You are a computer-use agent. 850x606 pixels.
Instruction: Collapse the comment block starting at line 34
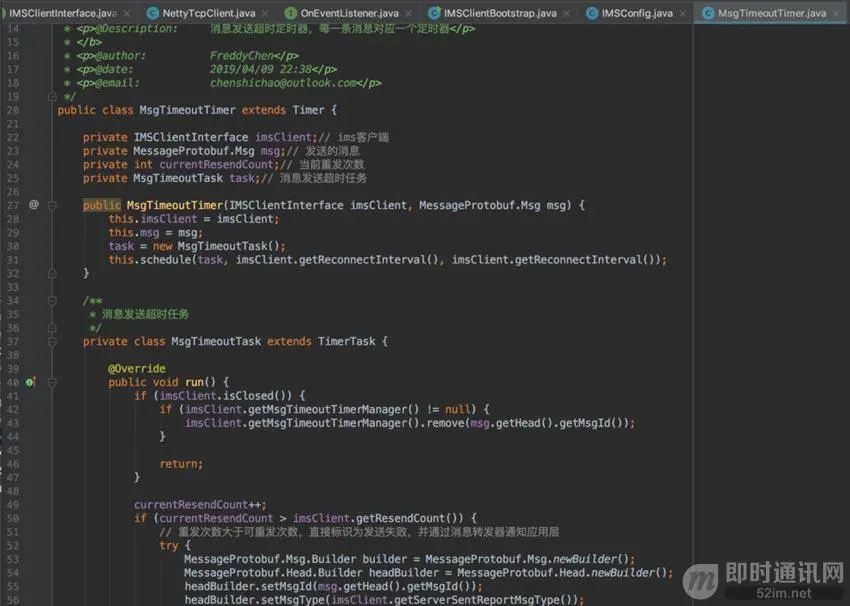pos(52,301)
